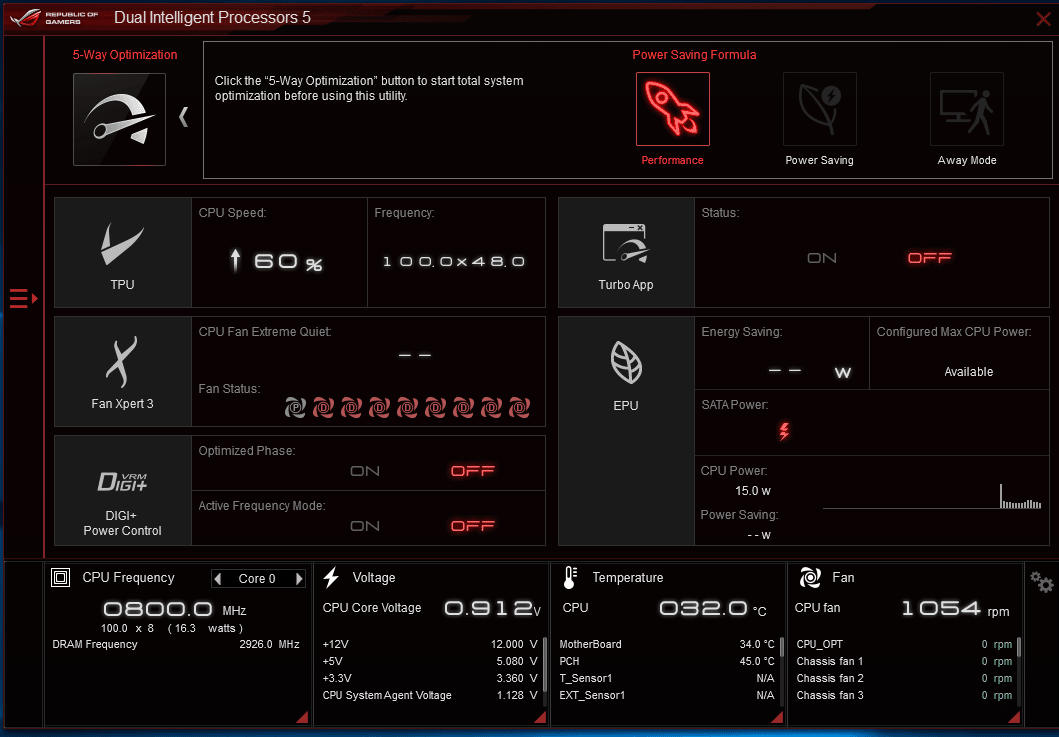The height and width of the screenshot is (737, 1059).
Task: Select the Performance rocket mode
Action: [x=673, y=109]
